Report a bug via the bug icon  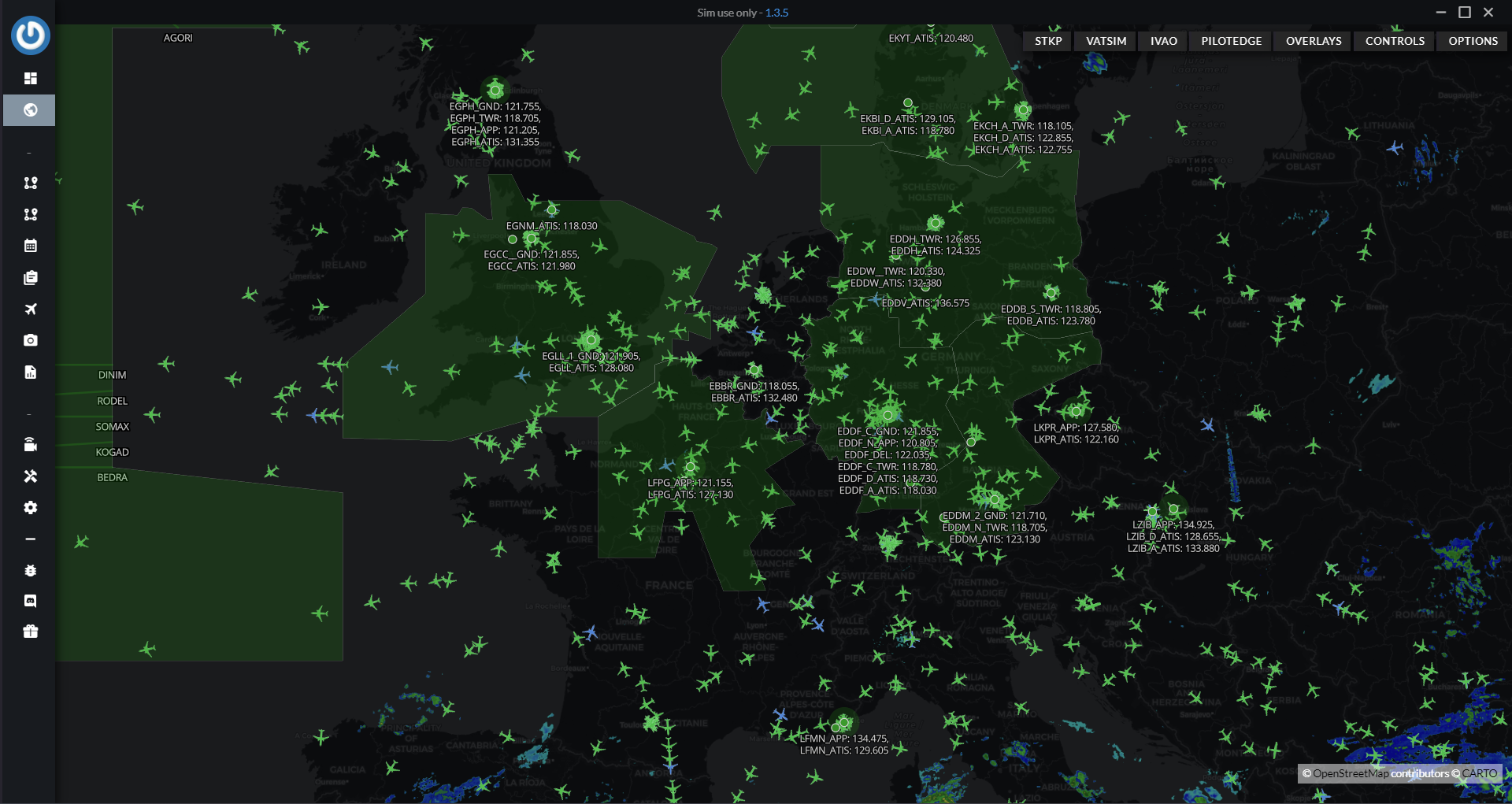pyautogui.click(x=30, y=570)
